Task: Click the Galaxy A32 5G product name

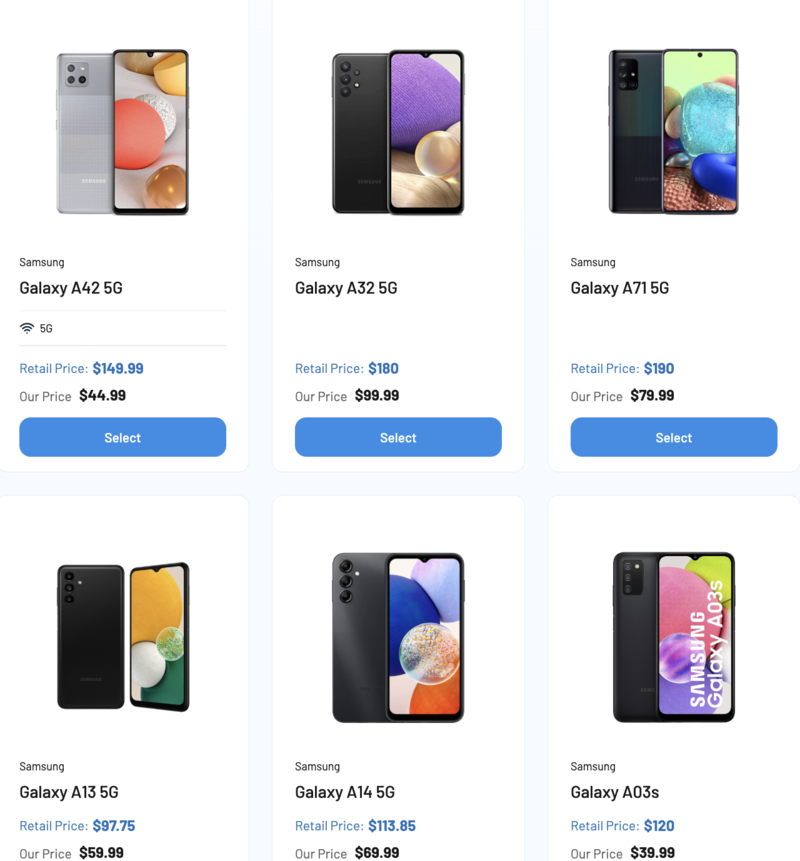Action: click(x=346, y=288)
